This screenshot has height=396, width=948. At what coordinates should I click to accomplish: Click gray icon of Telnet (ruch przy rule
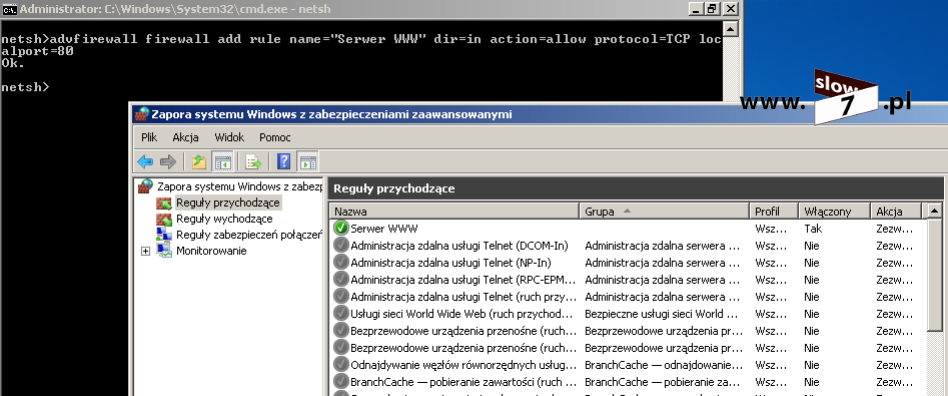[341, 297]
